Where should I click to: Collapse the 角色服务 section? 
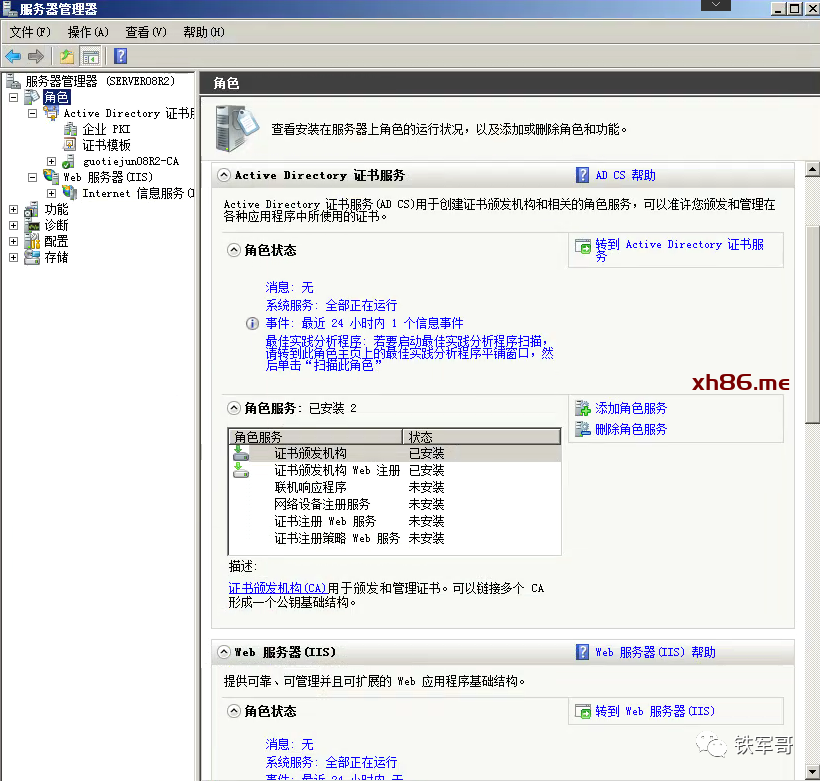click(234, 408)
